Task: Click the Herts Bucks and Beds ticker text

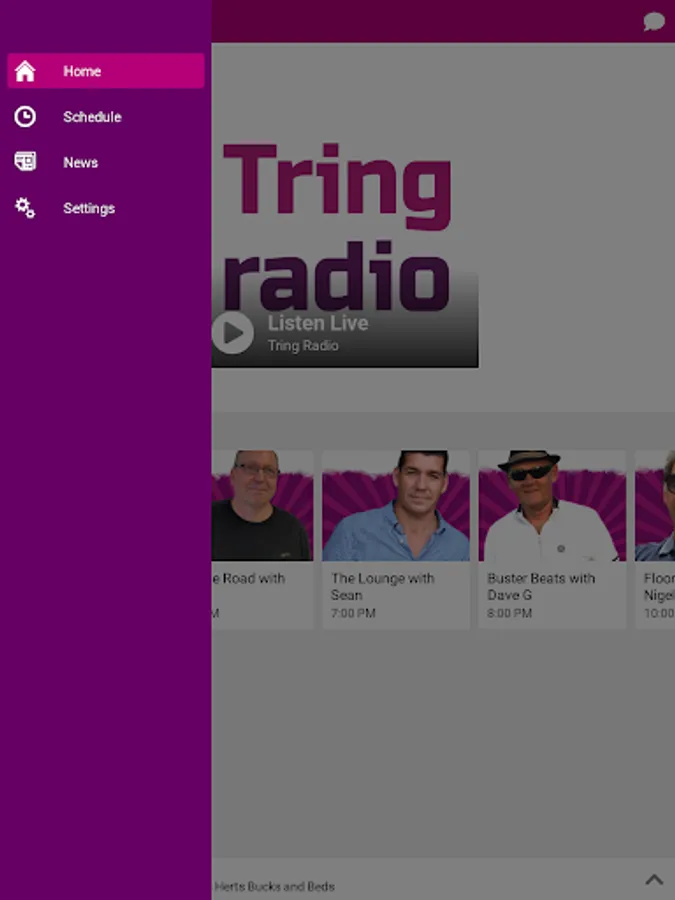Action: (x=274, y=886)
